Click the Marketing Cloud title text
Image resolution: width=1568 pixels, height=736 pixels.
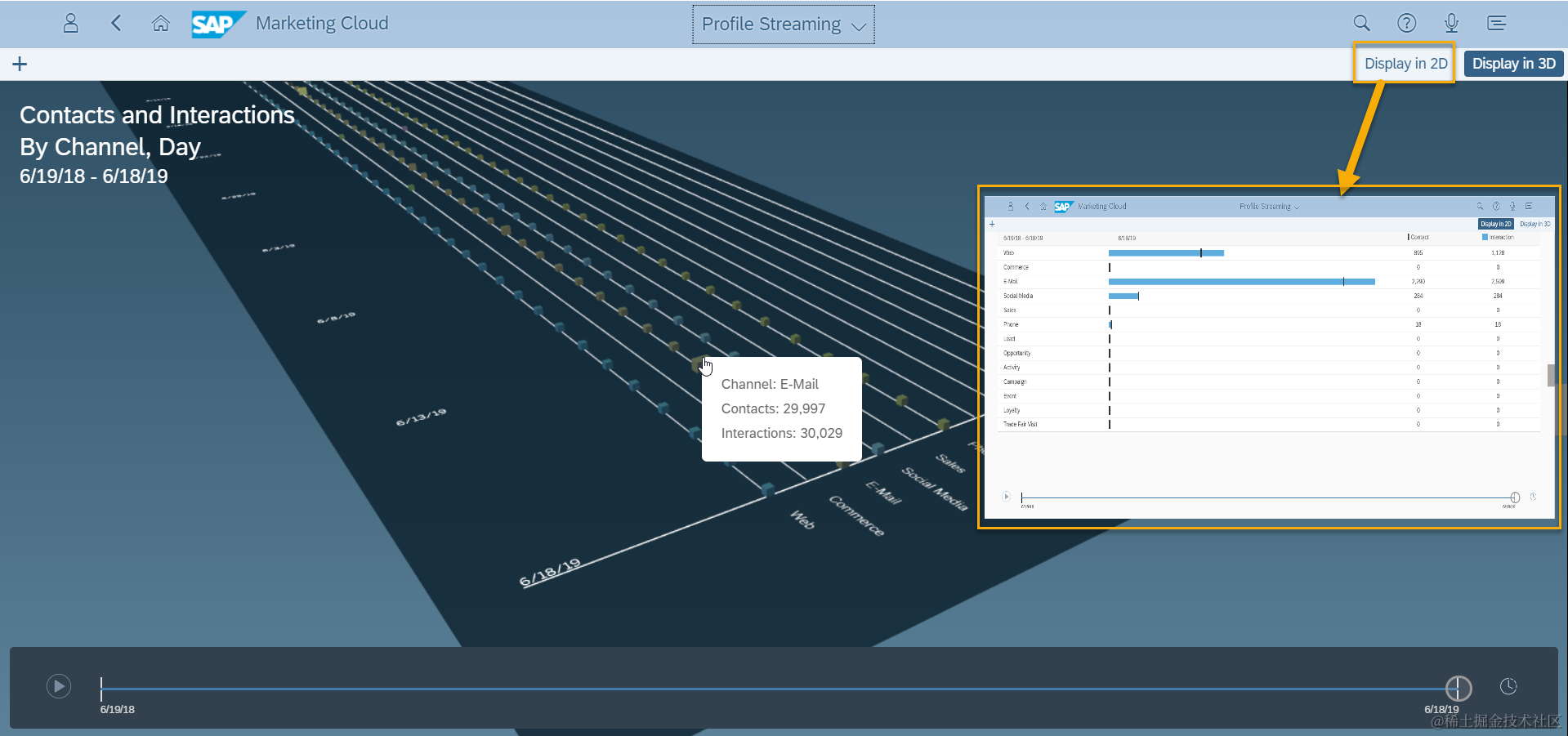coord(322,24)
